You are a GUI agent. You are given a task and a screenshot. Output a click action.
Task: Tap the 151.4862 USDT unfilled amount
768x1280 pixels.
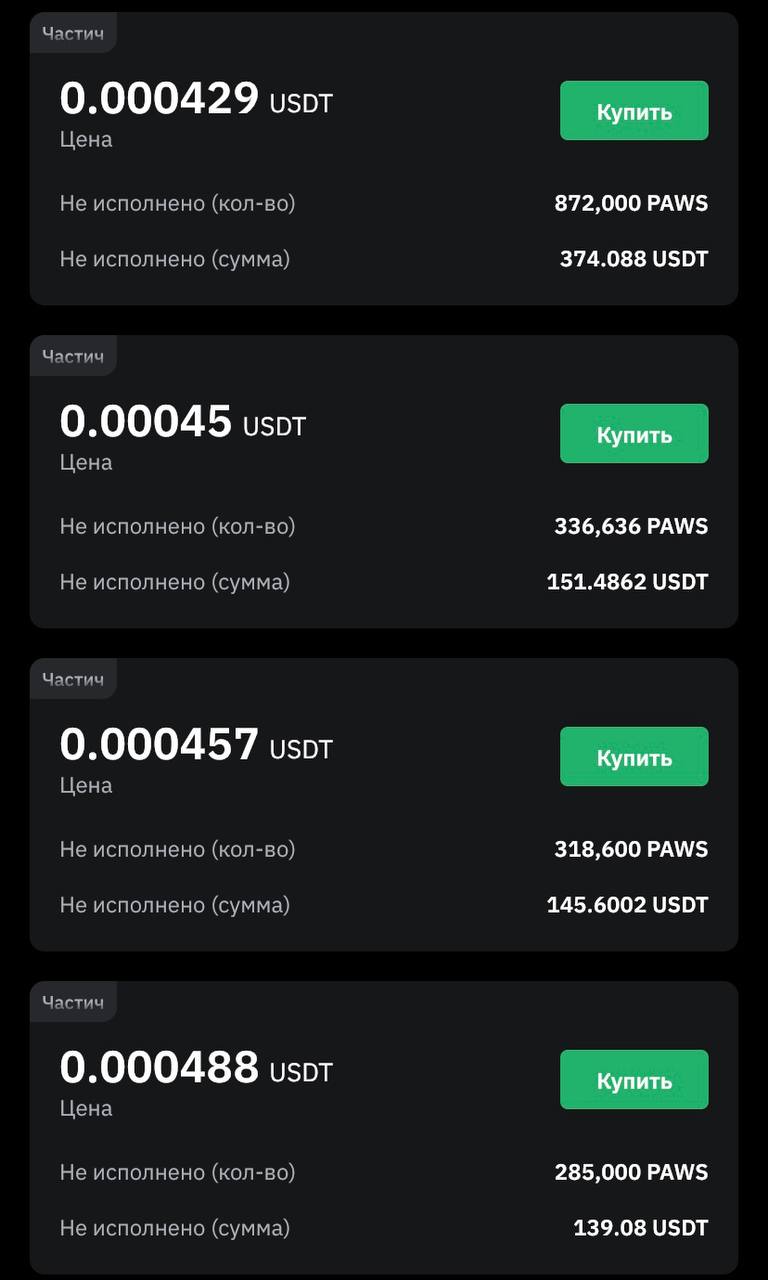click(627, 582)
